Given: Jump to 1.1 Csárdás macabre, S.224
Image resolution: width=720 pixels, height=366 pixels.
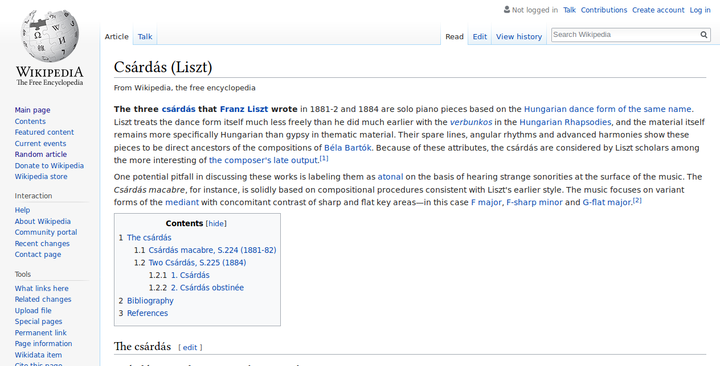Looking at the screenshot, I should [x=205, y=250].
